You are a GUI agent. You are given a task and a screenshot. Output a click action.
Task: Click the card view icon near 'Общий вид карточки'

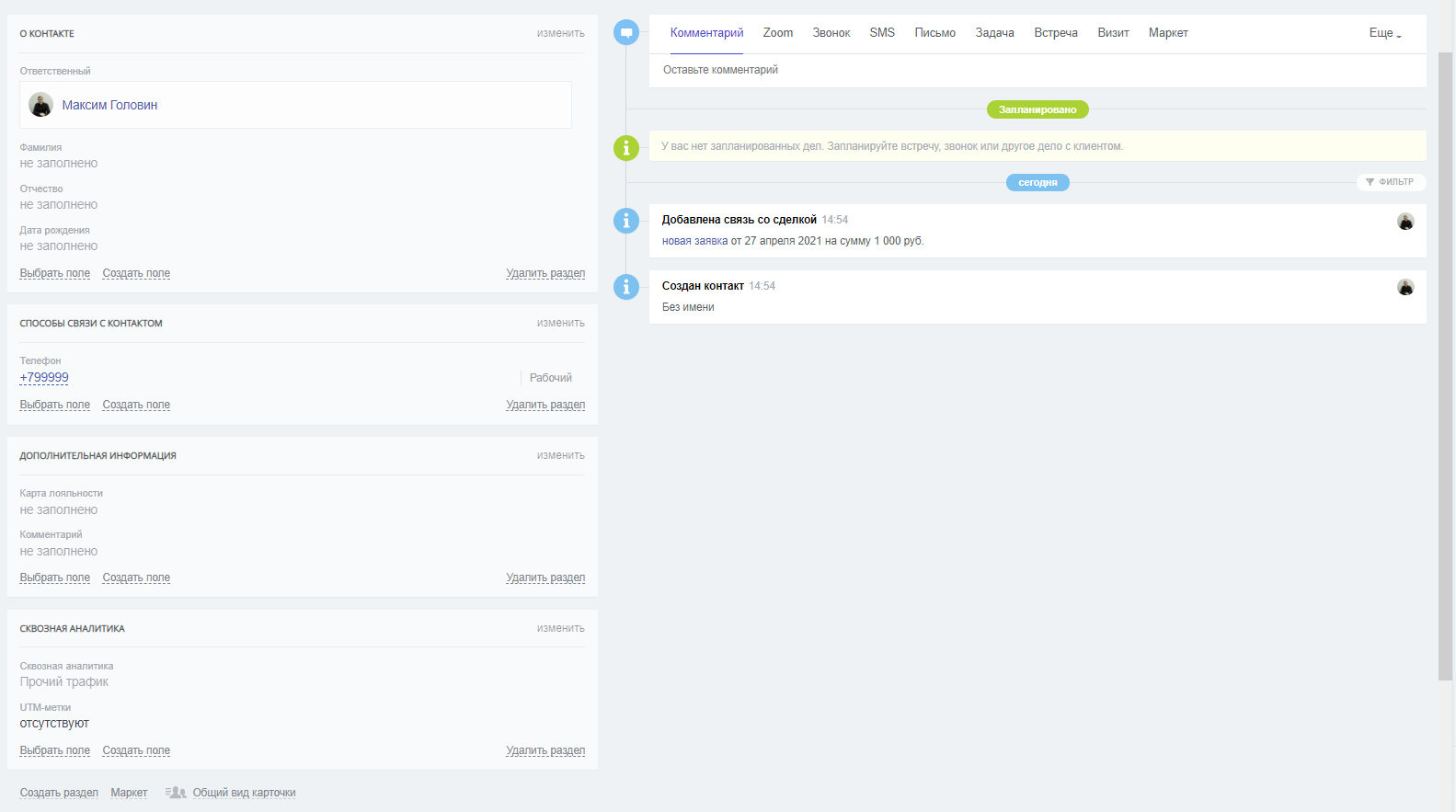[176, 793]
